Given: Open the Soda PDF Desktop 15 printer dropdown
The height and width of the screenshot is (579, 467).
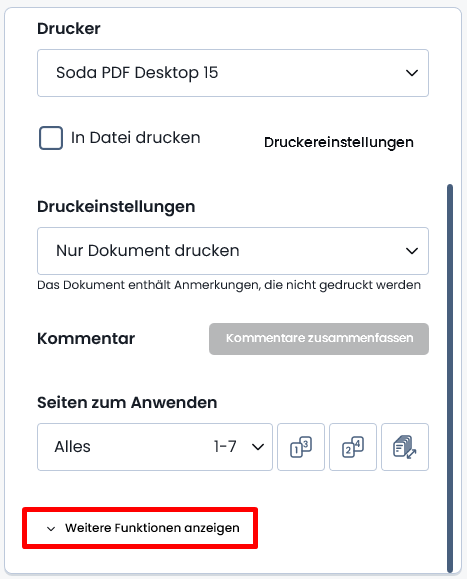Looking at the screenshot, I should click(x=233, y=73).
